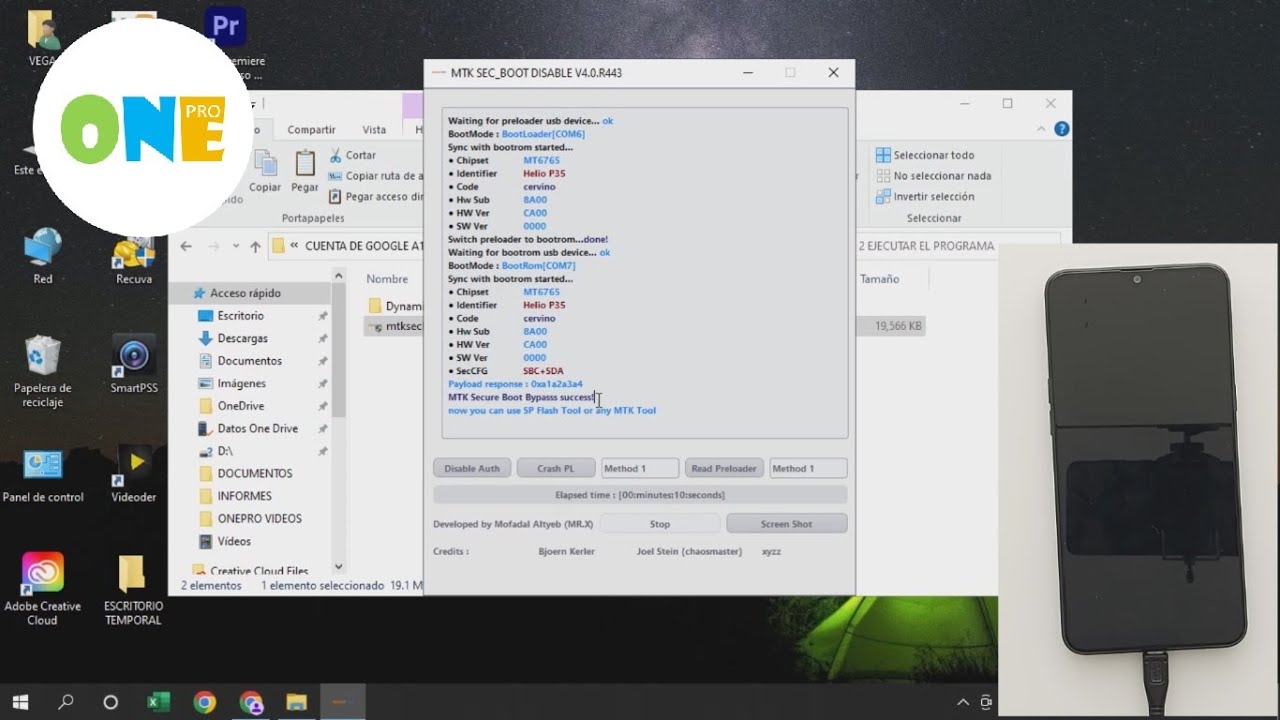Open the Compartir tab in File Explorer
1280x720 pixels.
coord(311,130)
